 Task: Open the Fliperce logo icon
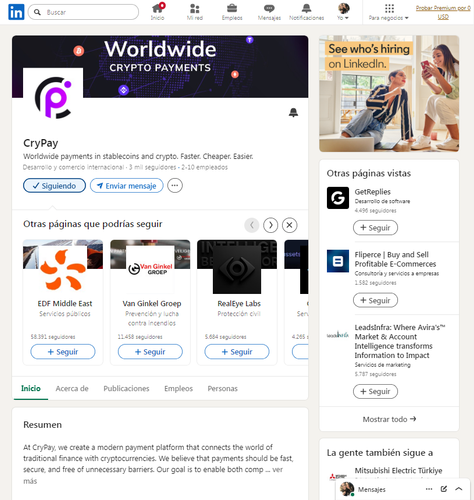(x=338, y=261)
